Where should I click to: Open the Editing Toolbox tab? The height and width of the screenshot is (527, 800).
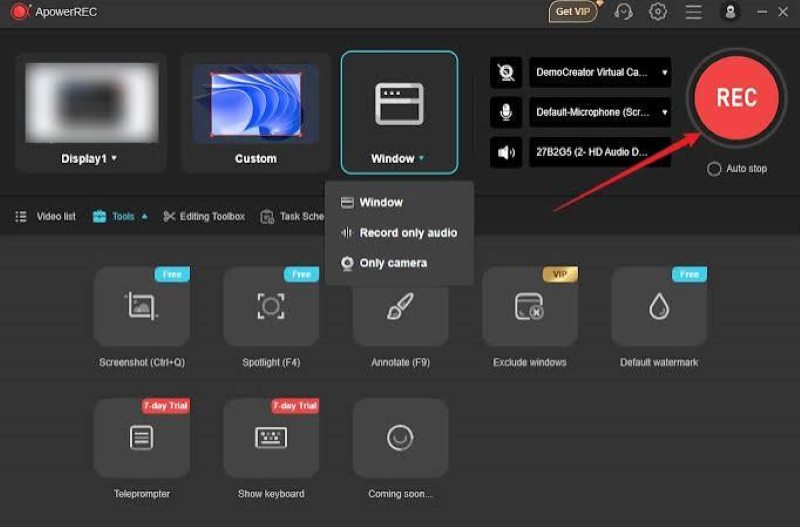[204, 216]
